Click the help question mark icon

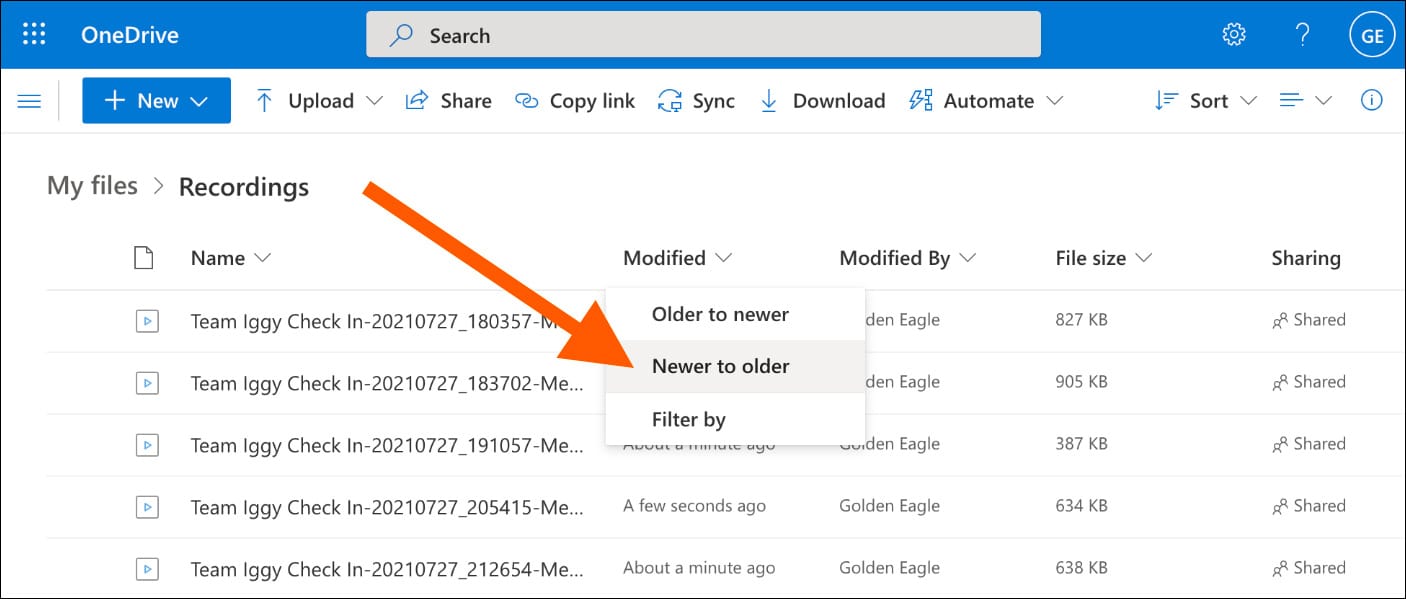pos(1302,35)
